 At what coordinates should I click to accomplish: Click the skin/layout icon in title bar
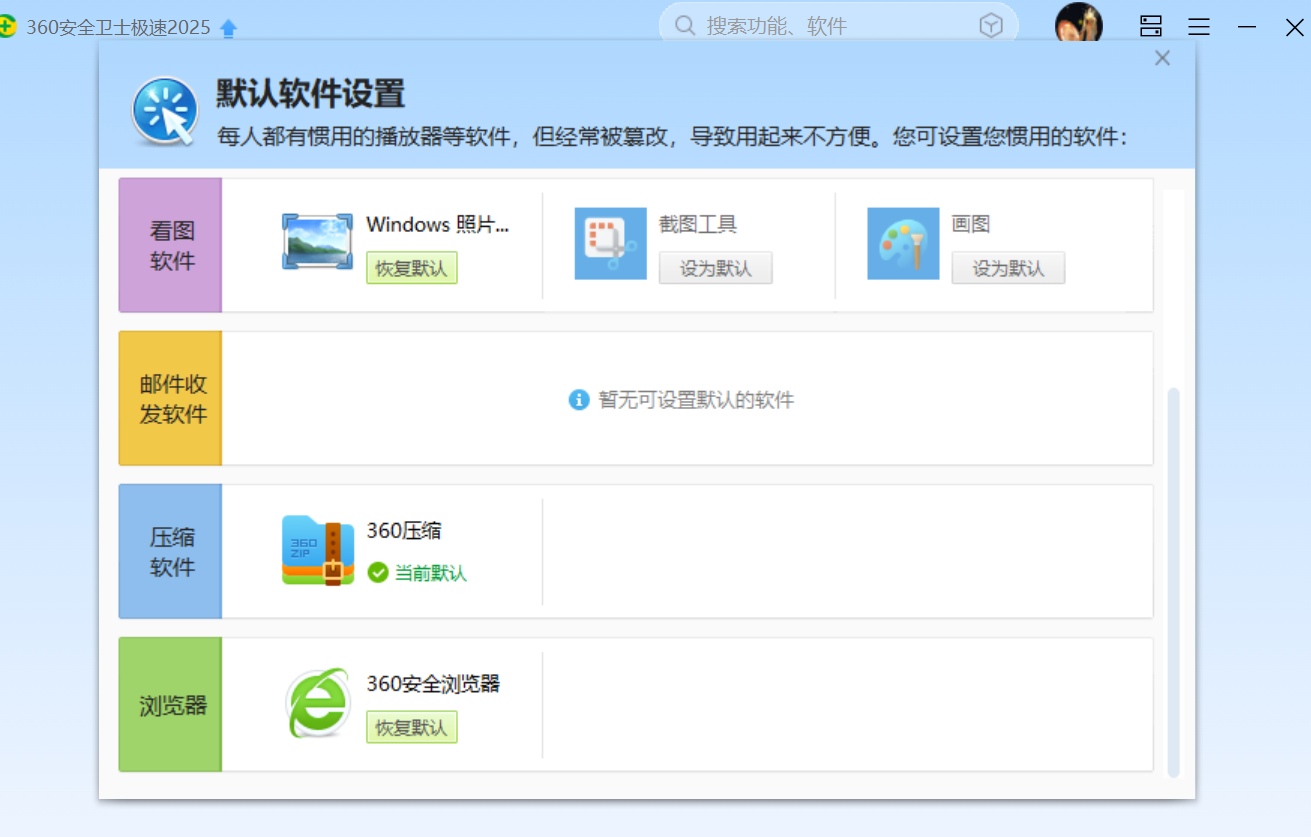tap(1151, 27)
